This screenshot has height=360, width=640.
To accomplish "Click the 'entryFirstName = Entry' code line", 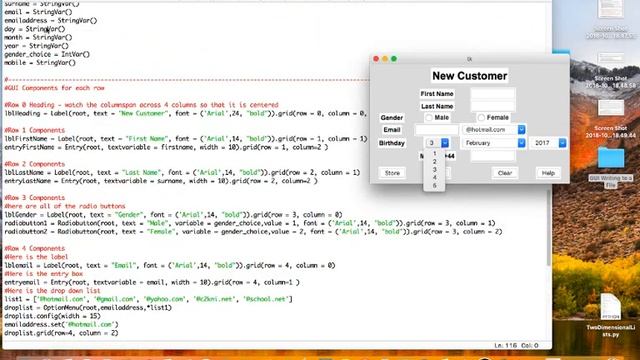I will point(166,147).
